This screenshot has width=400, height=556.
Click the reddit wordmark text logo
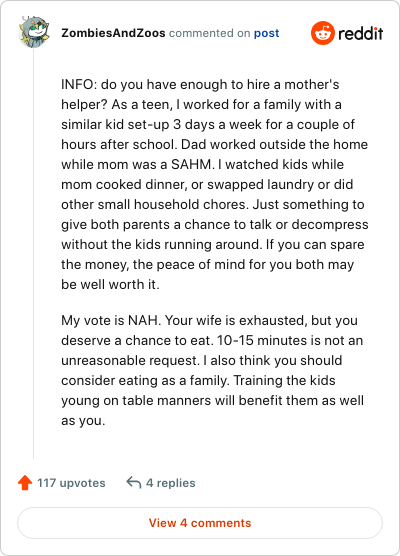tap(360, 33)
